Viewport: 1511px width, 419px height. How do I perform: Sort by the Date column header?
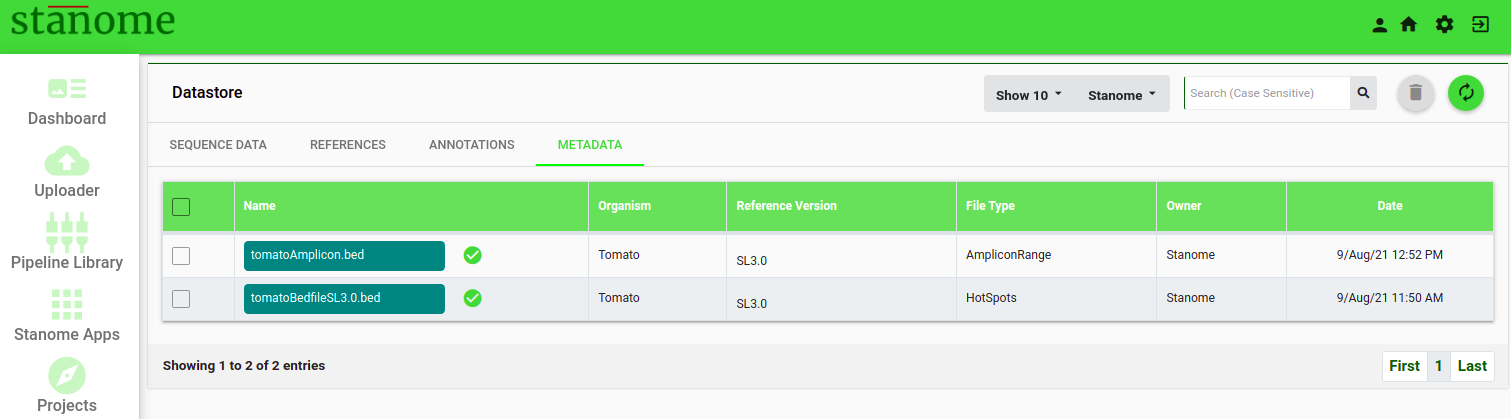point(1390,206)
